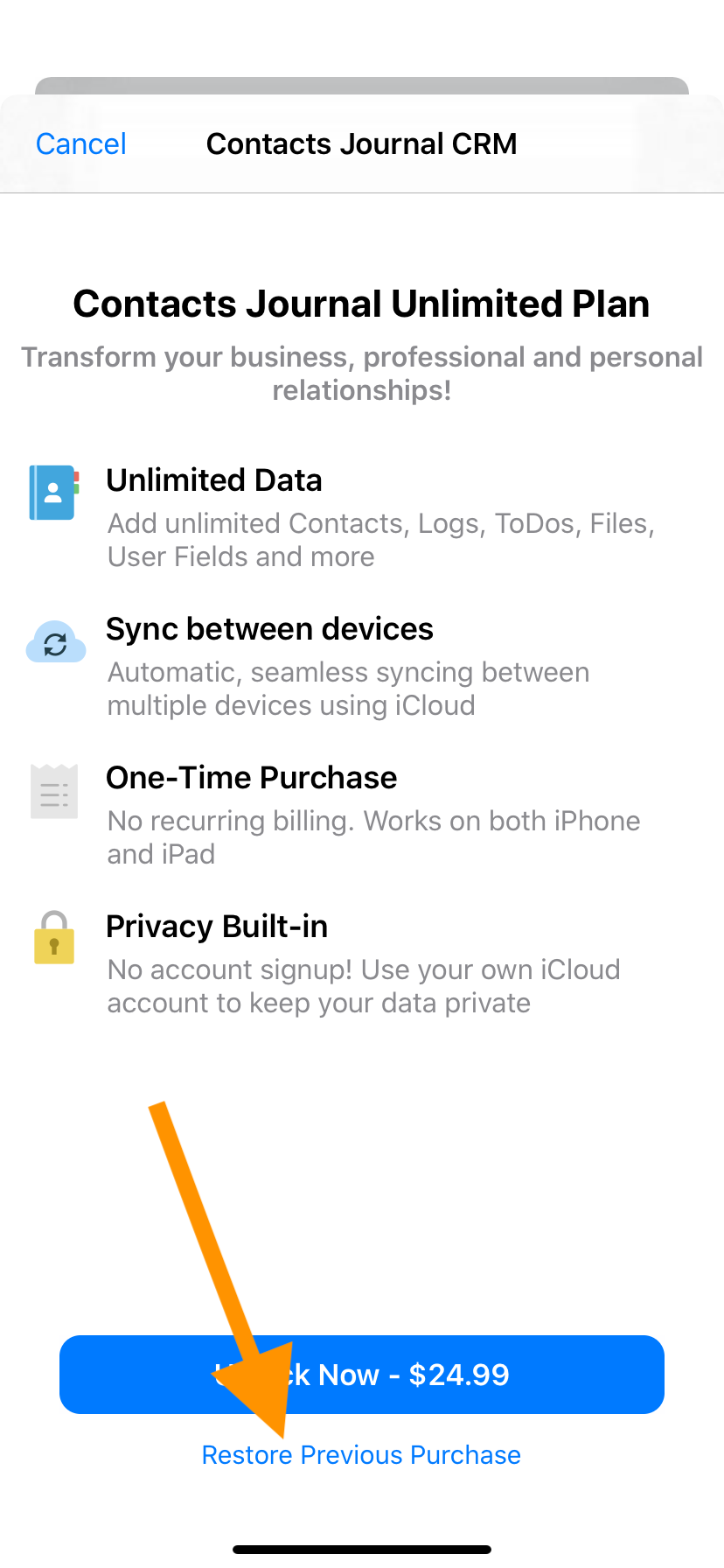
Task: Tap the One-Time Purchase heading
Action: (x=251, y=778)
